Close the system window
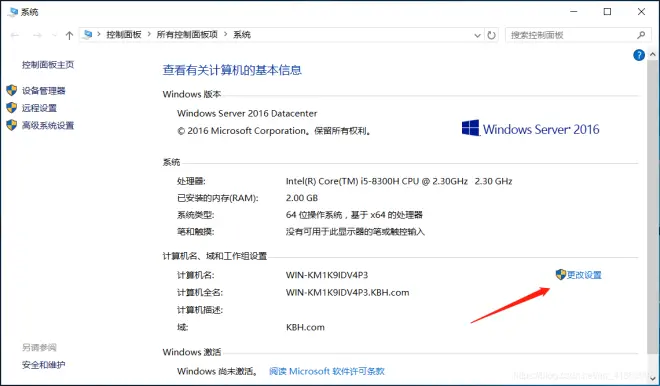 (x=641, y=12)
